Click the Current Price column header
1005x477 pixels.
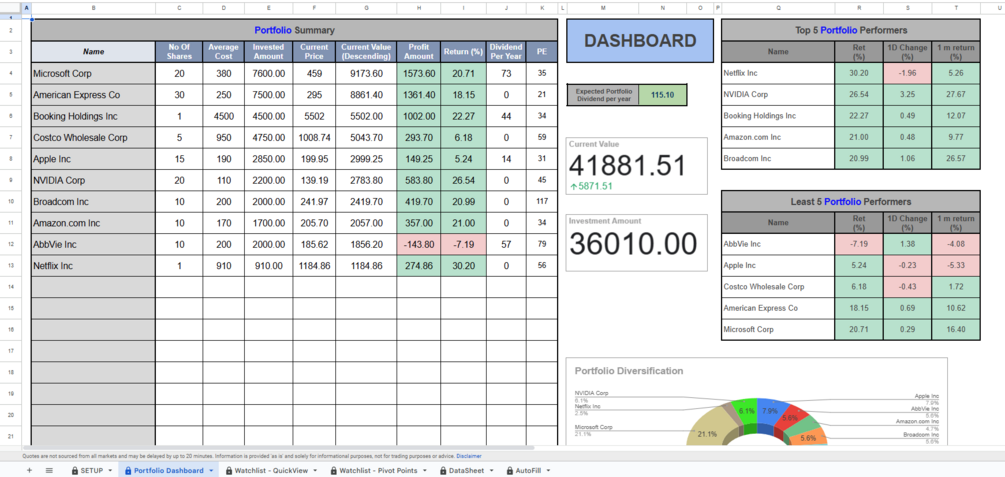[314, 52]
